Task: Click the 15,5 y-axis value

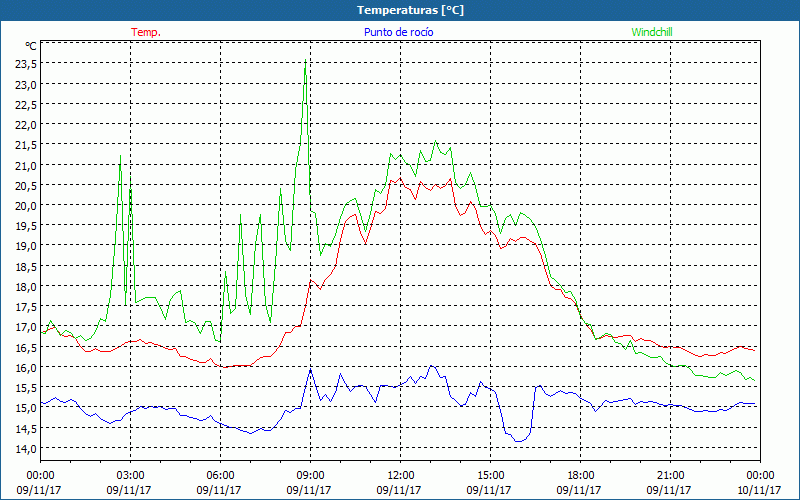Action: 26,388
